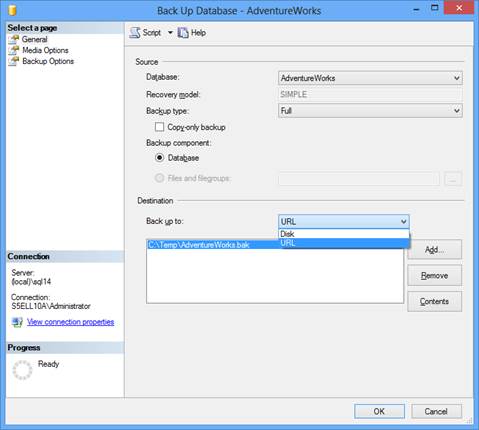
Task: Select the Files and filegroups radio button
Action: (159, 178)
